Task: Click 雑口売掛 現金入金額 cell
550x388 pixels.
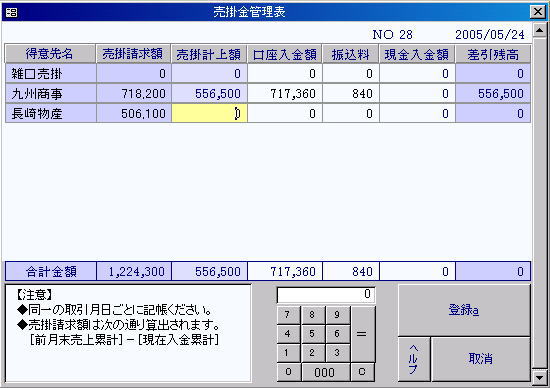Action: coord(417,73)
